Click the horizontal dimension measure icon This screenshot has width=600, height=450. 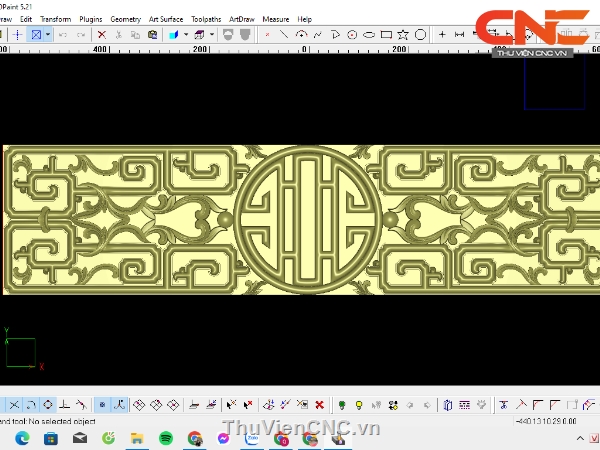459,35
